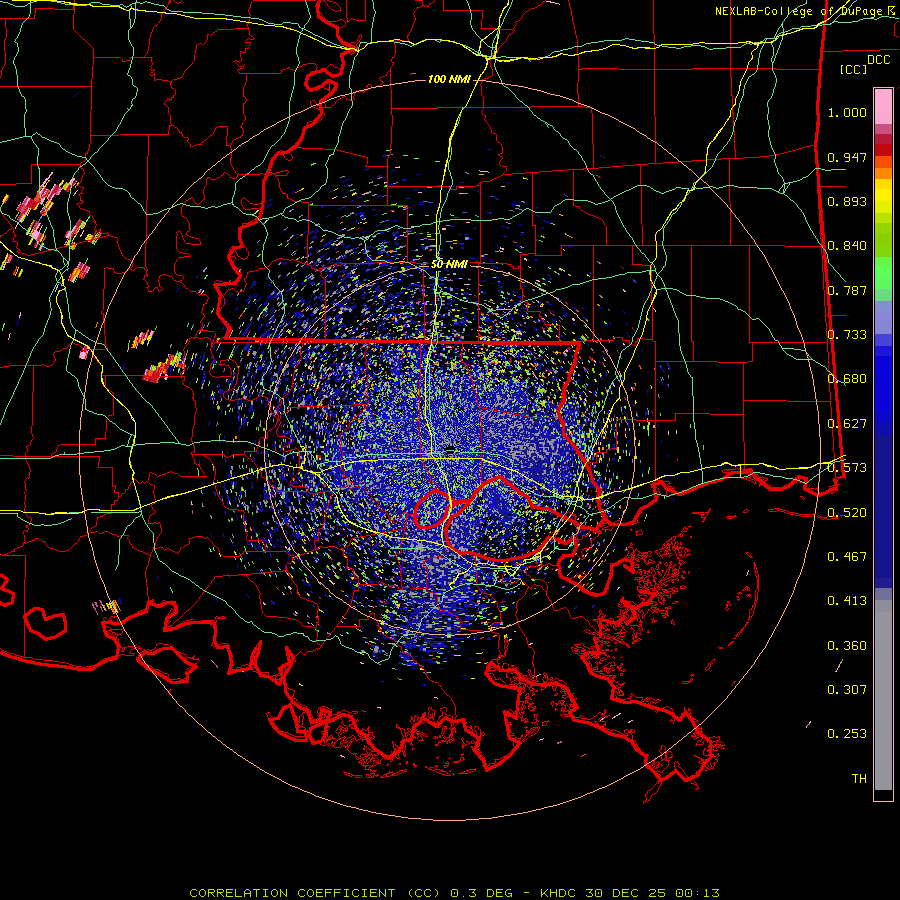Viewport: 900px width, 900px height.
Task: Click the 0.733 legend value
Action: click(x=847, y=335)
